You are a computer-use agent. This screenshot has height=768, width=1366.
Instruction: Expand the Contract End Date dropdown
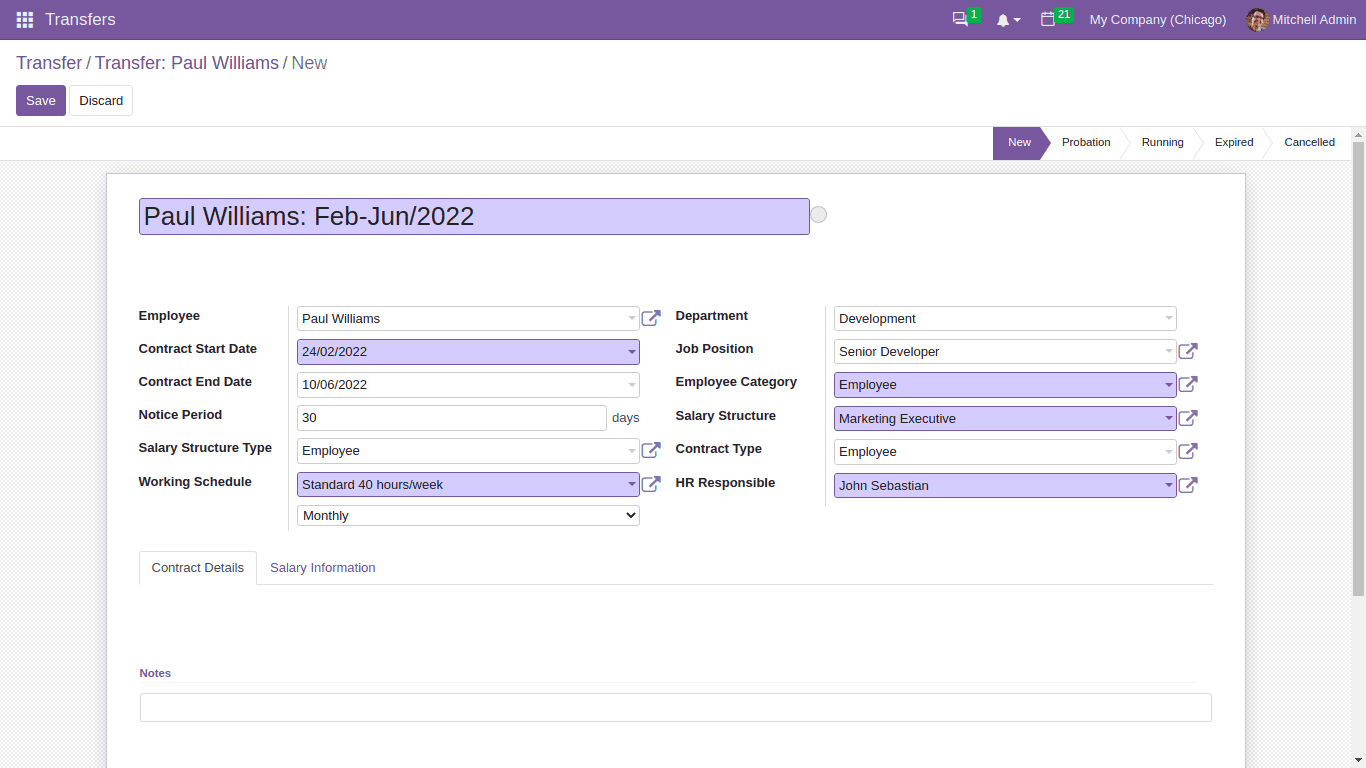tap(630, 384)
